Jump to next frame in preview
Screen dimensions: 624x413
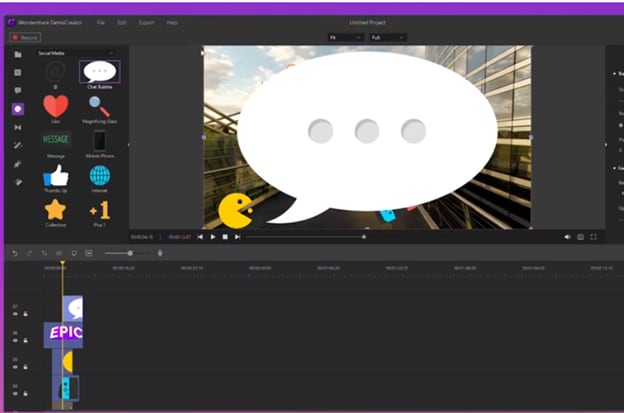[238, 237]
